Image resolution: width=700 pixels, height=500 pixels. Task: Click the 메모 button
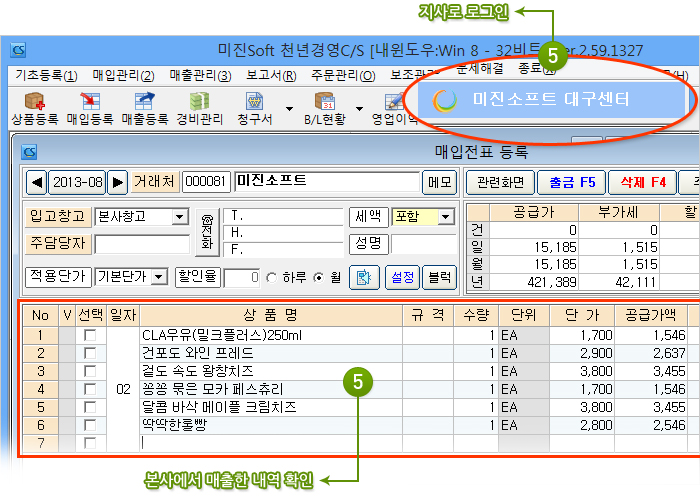(440, 183)
